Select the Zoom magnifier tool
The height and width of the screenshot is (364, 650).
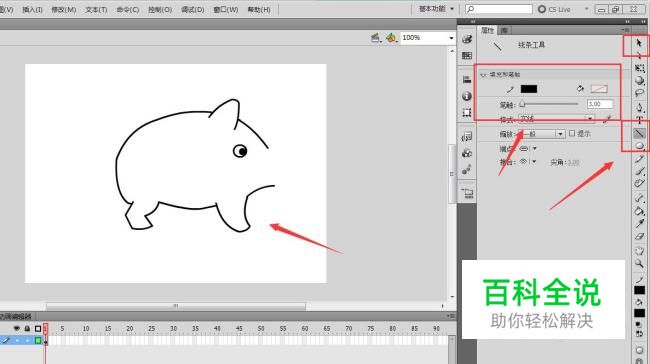point(639,263)
